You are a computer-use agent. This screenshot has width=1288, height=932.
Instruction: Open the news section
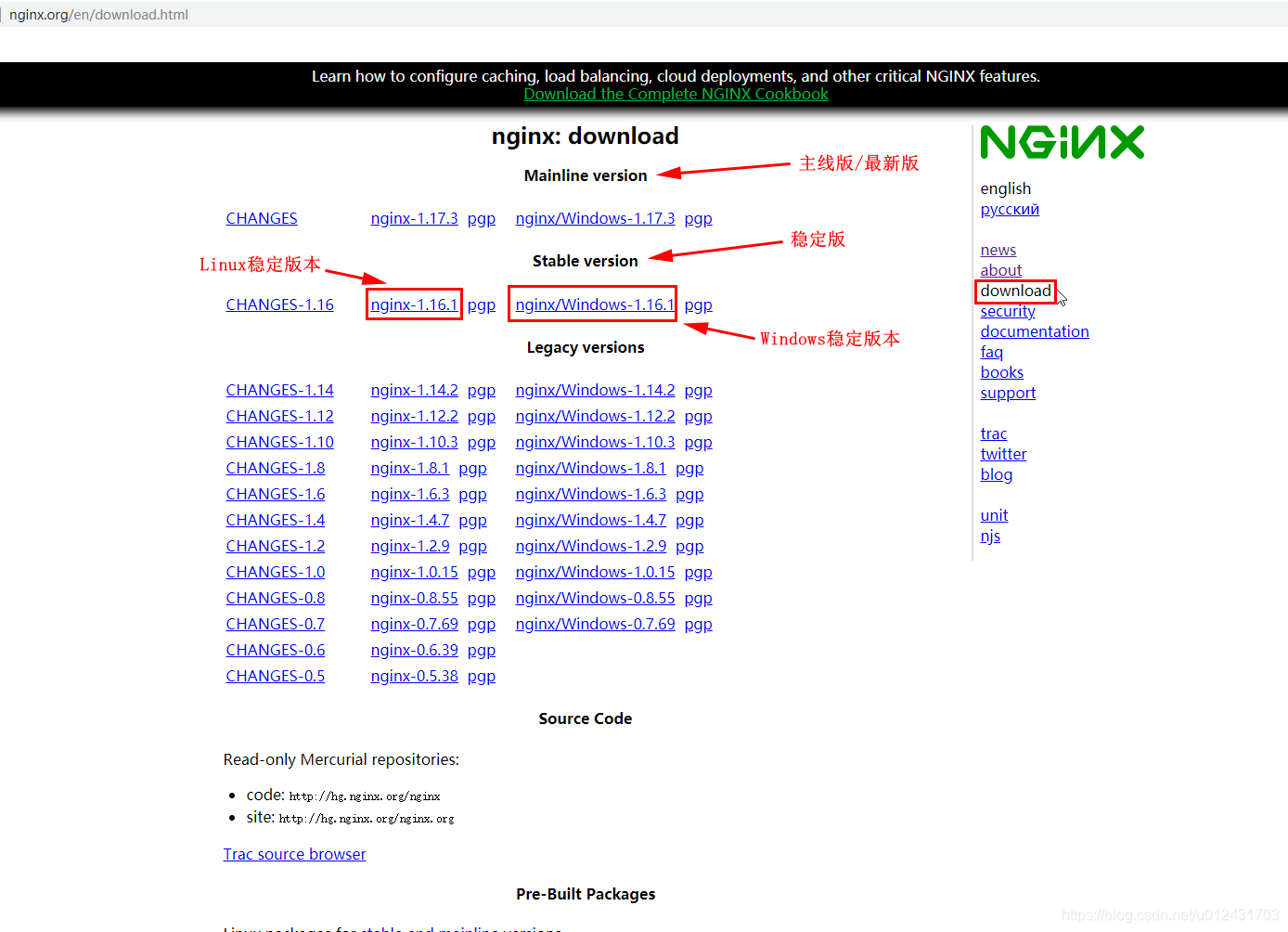(998, 250)
